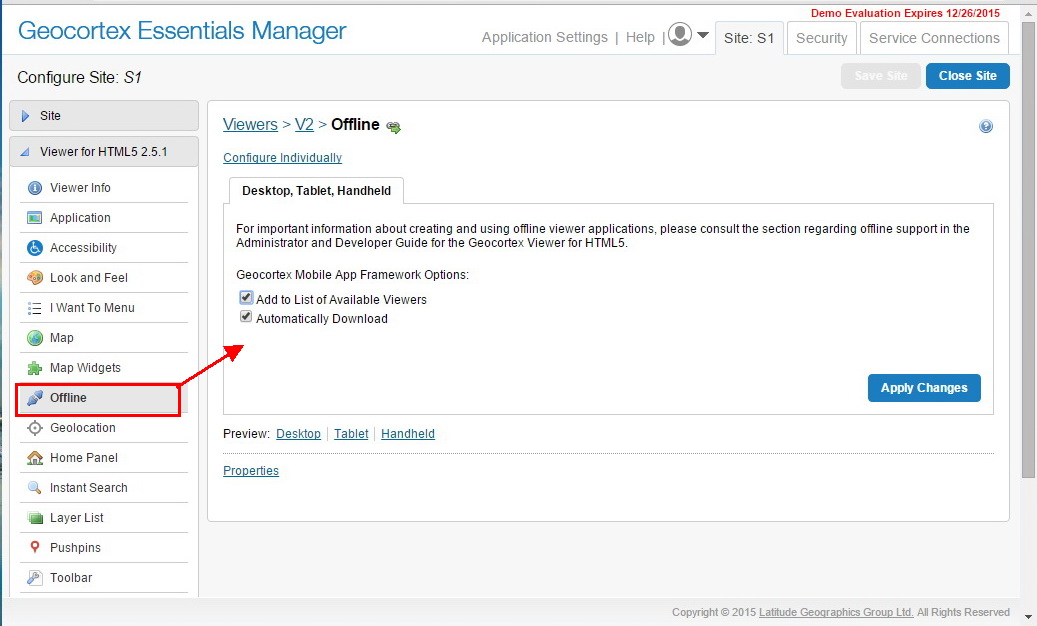Collapse Viewer for HTML5 2.5.1 section

(104, 151)
